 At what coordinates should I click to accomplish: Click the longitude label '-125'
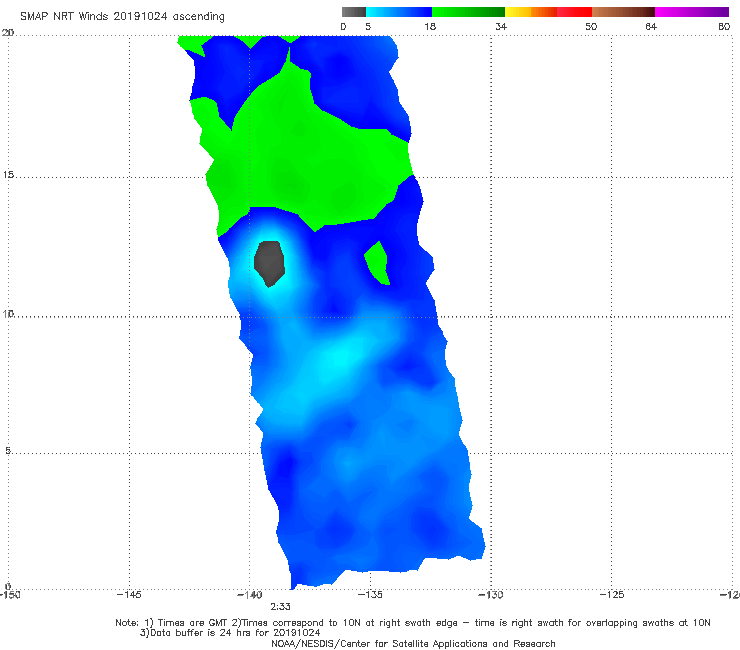(612, 594)
